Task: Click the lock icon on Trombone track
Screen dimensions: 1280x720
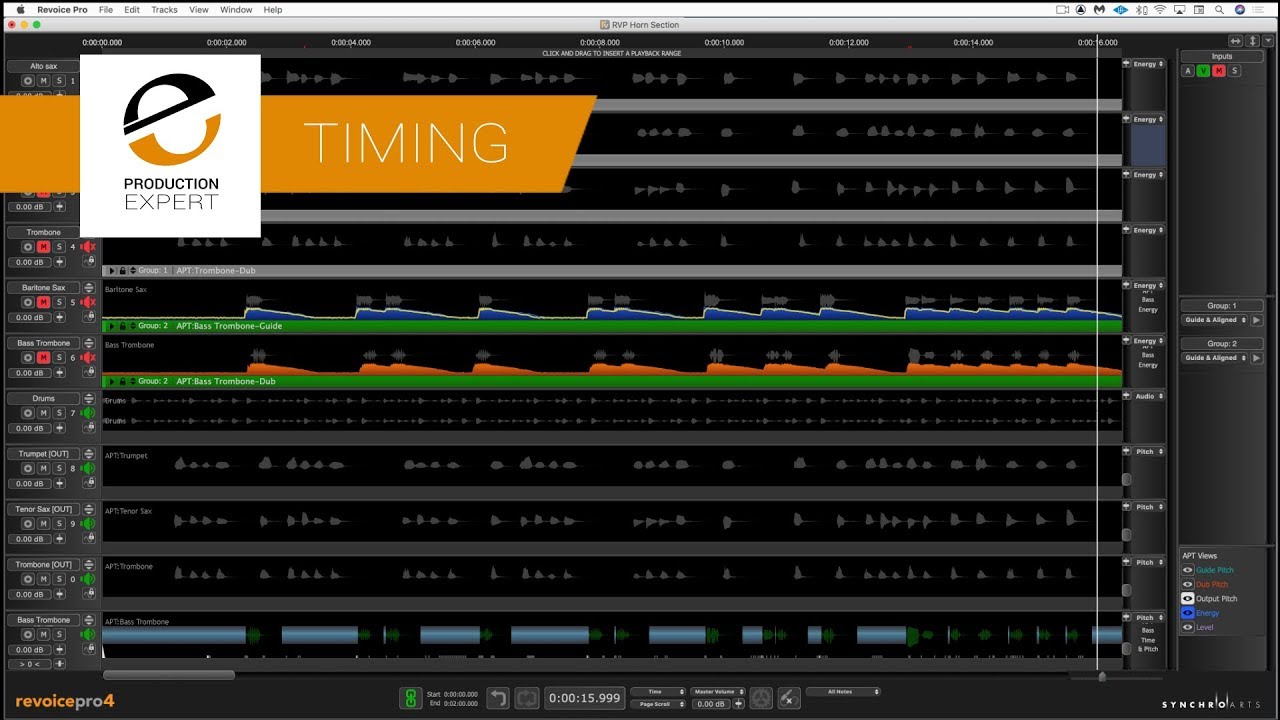Action: pos(90,262)
